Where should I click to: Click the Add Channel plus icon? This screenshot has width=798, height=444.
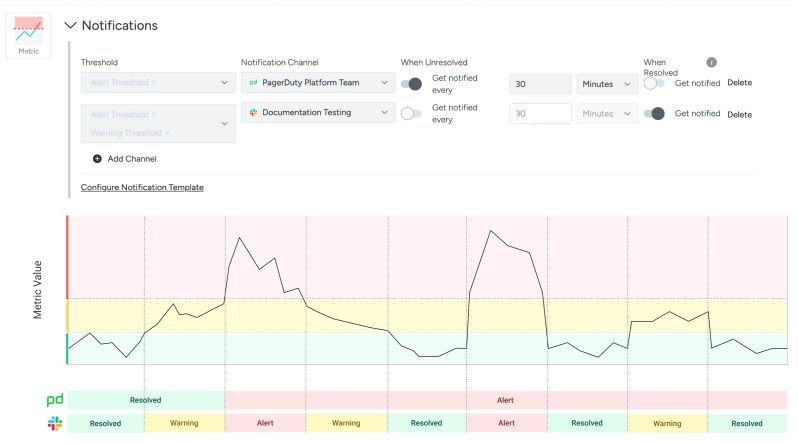click(x=97, y=159)
